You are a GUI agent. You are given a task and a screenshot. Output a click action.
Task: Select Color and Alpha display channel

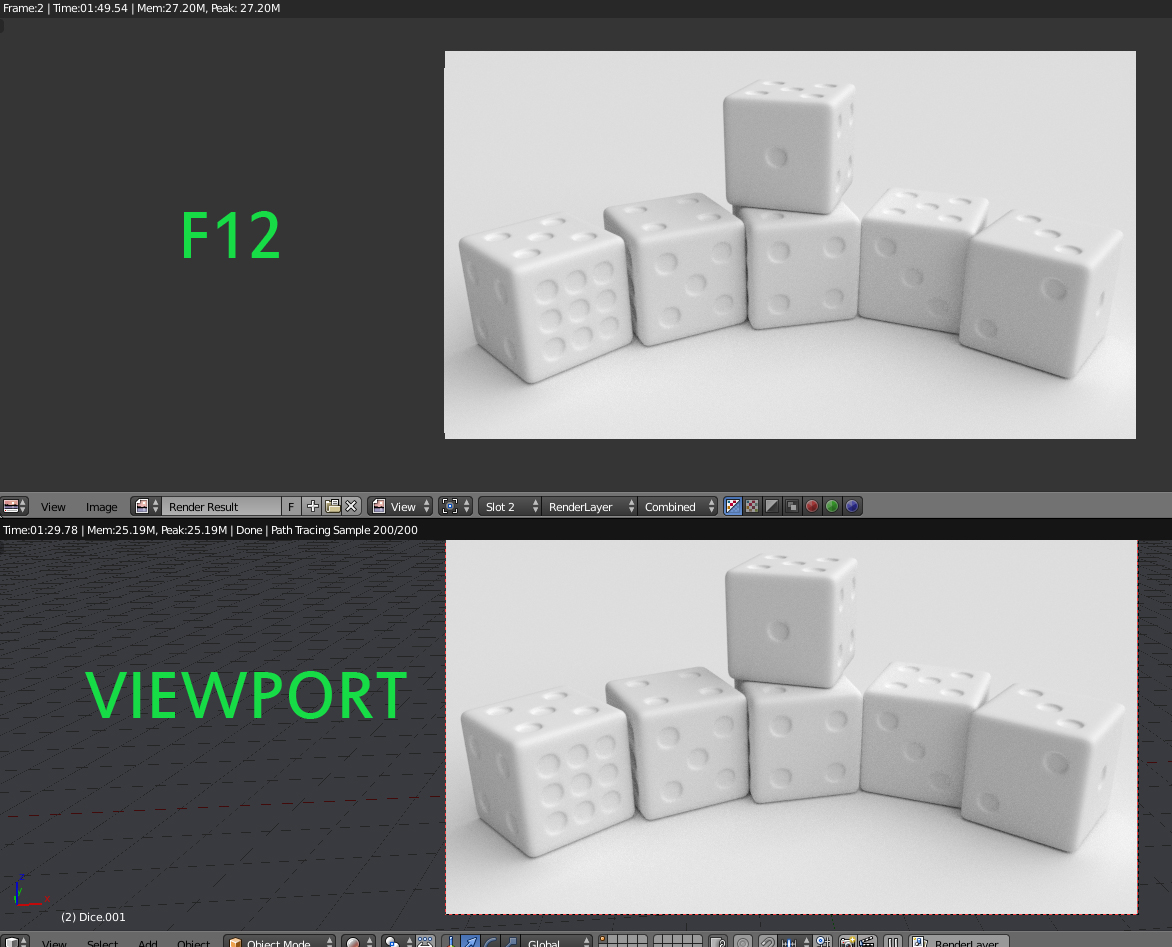[x=732, y=507]
